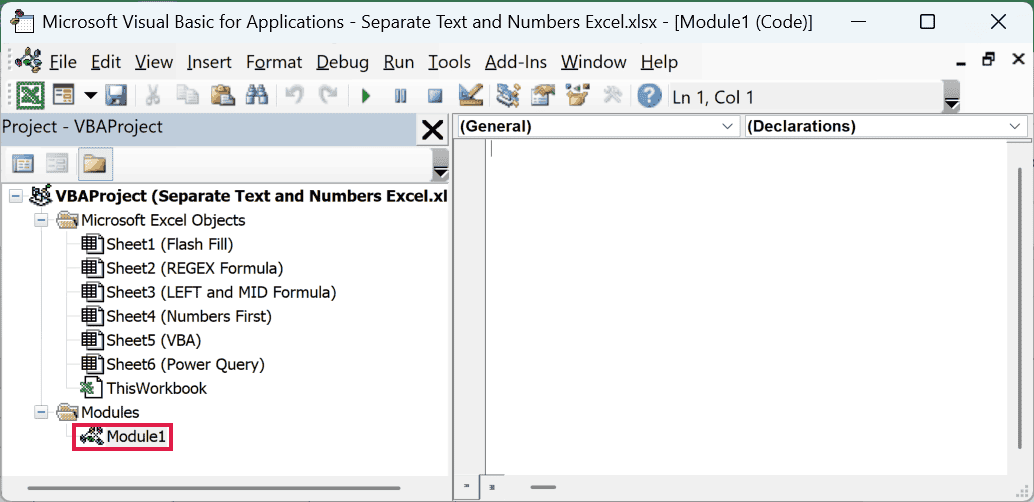This screenshot has width=1034, height=502.
Task: Click the Paste clipboard icon
Action: 222,96
